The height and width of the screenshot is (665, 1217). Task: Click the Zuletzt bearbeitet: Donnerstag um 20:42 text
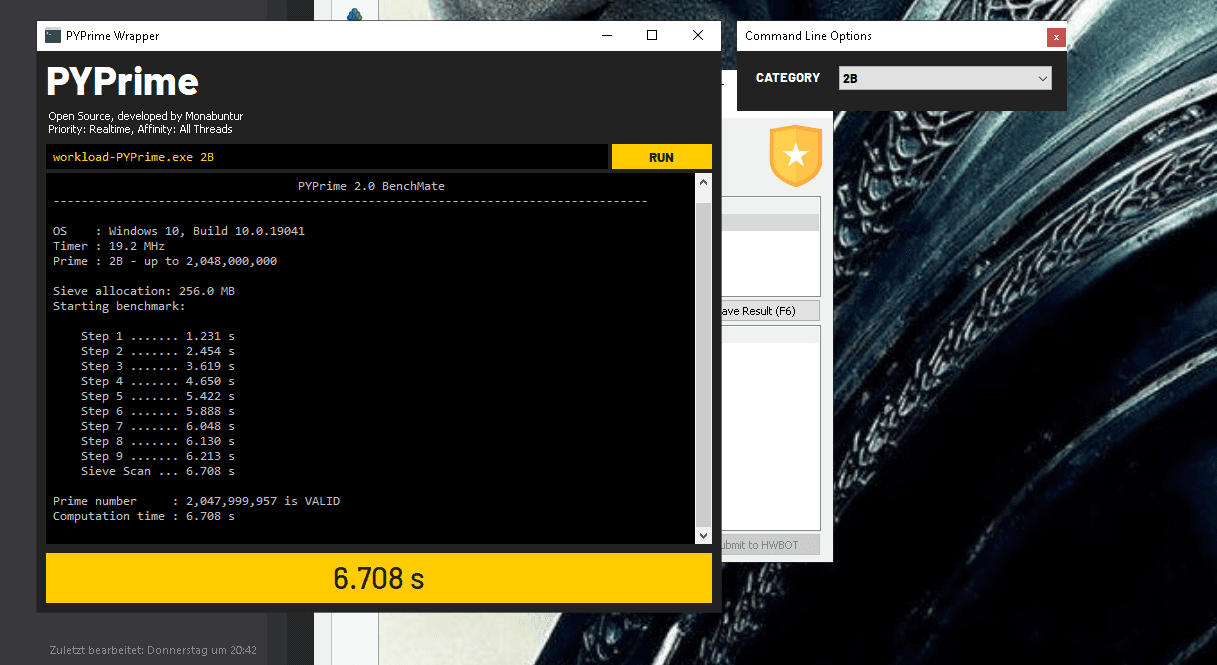point(153,650)
